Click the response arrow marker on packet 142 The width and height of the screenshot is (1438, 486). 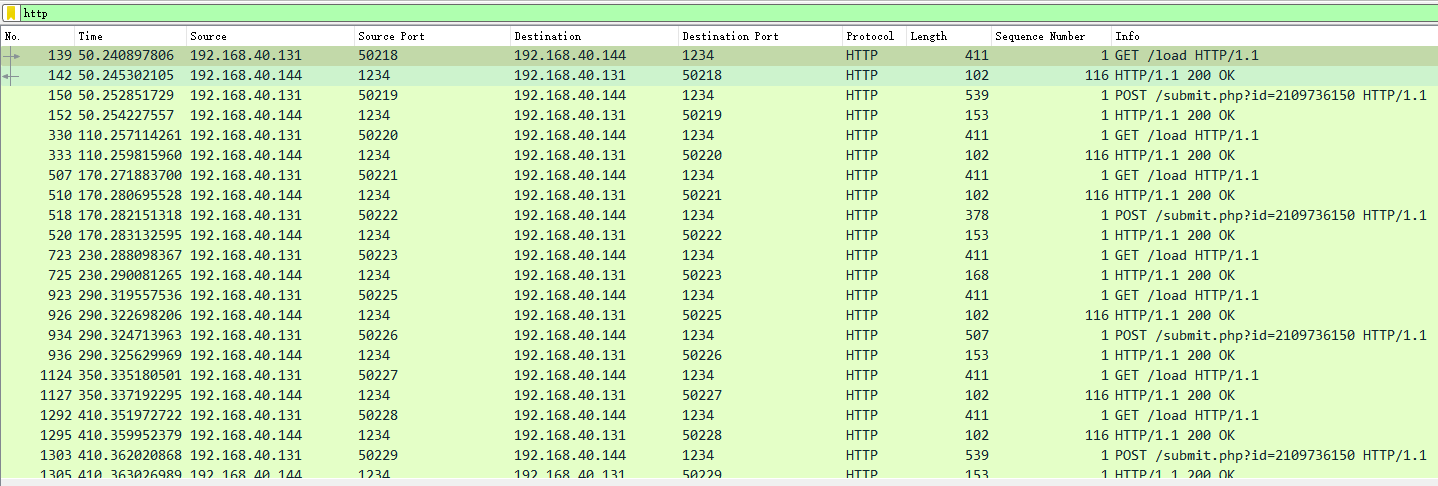click(x=11, y=76)
